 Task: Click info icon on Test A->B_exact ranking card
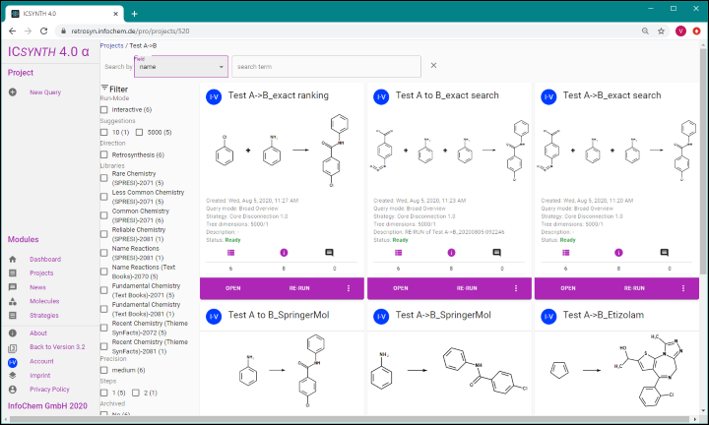tap(284, 253)
